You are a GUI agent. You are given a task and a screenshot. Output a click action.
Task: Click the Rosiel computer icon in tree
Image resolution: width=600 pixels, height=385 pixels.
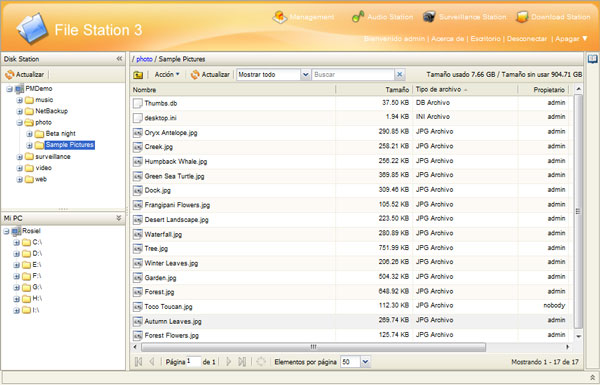pyautogui.click(x=16, y=231)
